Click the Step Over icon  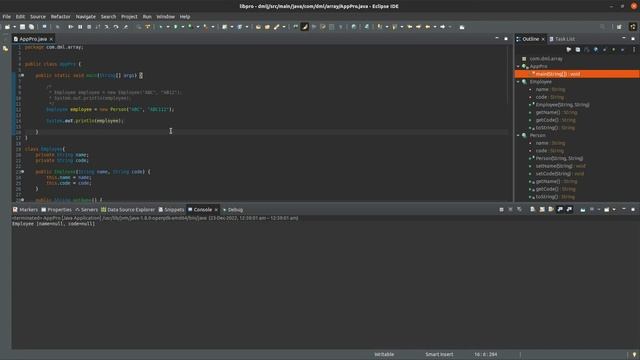point(116,27)
